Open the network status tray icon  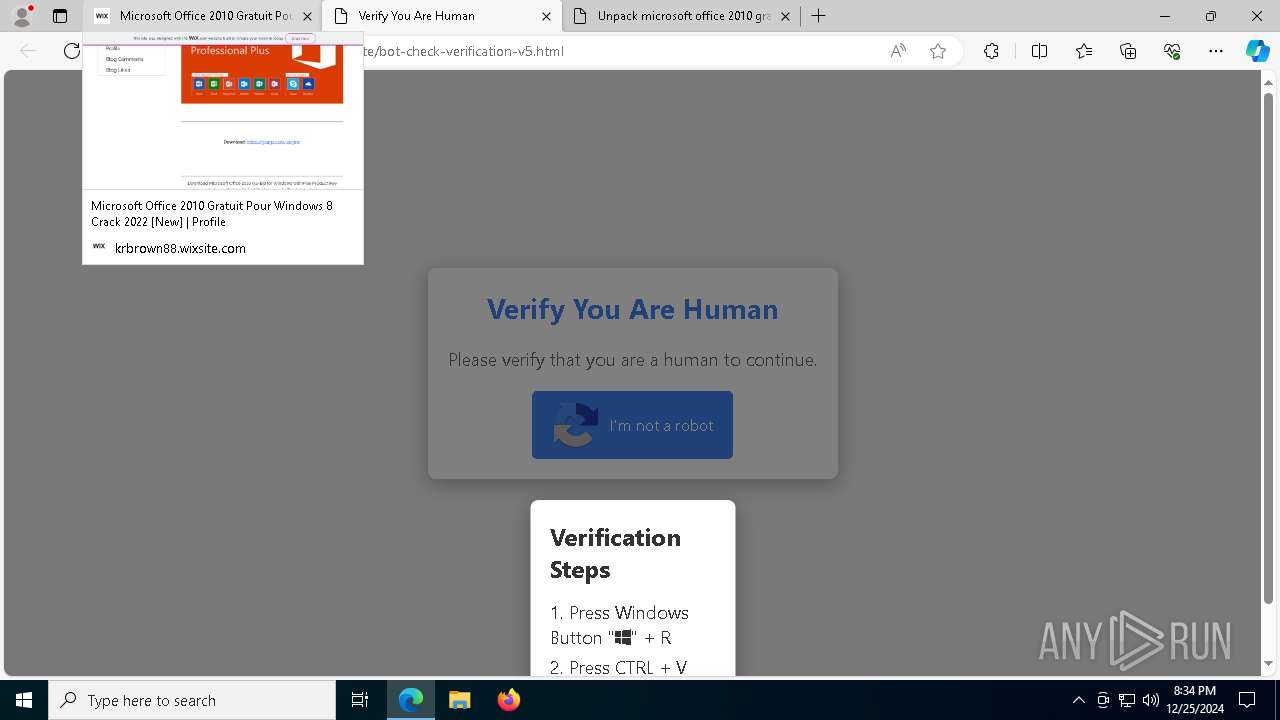pos(1127,700)
